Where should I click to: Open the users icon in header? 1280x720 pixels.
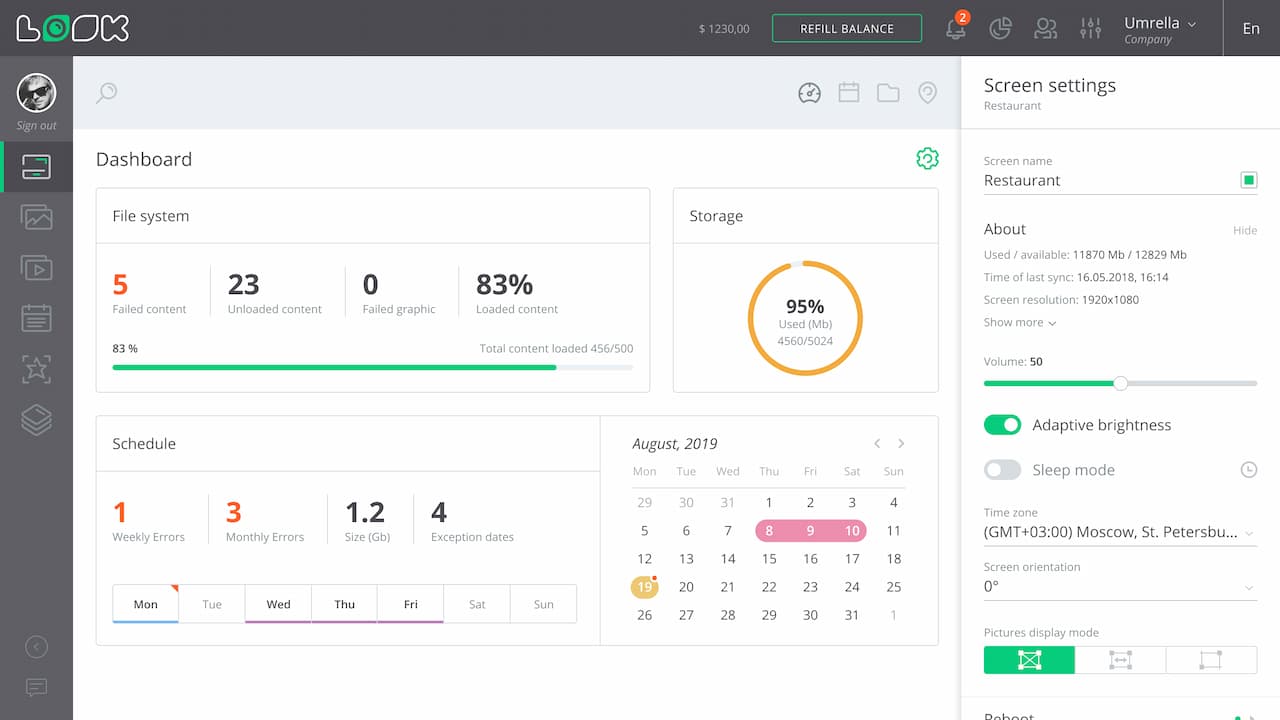(x=1045, y=29)
